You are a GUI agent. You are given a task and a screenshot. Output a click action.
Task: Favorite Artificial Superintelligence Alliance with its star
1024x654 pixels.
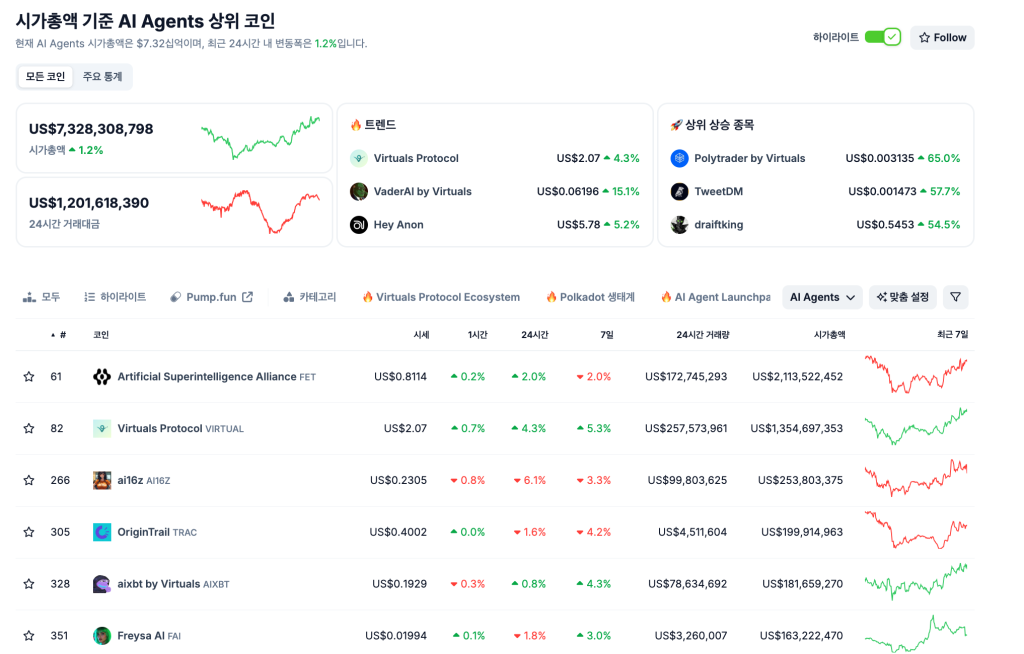click(29, 376)
